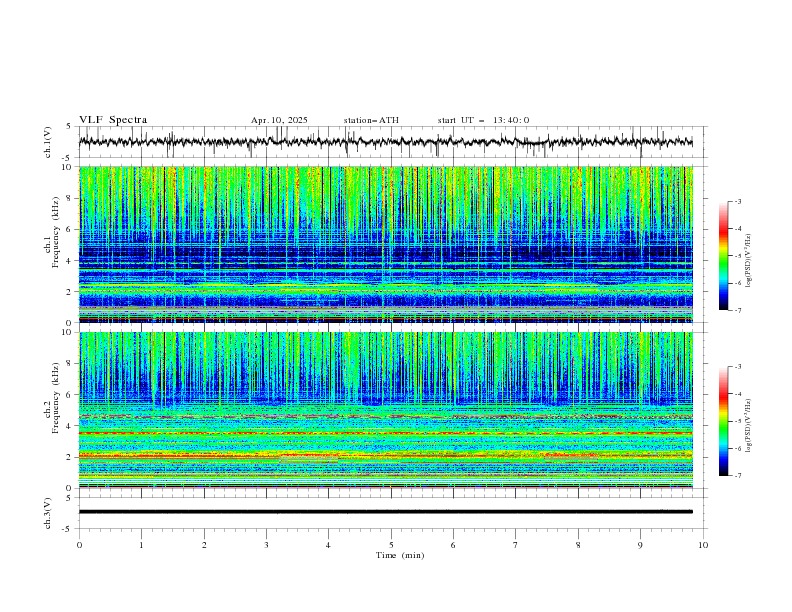Click the 'station=ATH' label
This screenshot has width=792, height=612.
[371, 120]
